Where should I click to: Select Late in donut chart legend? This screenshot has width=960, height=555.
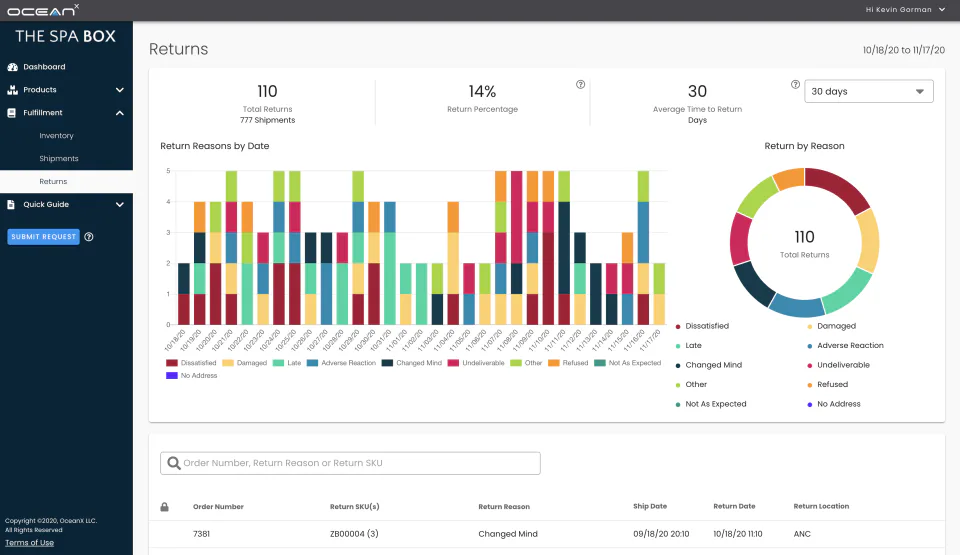point(689,345)
